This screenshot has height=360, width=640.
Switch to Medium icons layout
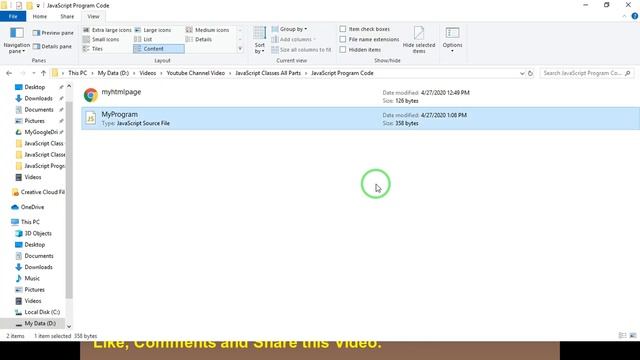click(x=207, y=30)
